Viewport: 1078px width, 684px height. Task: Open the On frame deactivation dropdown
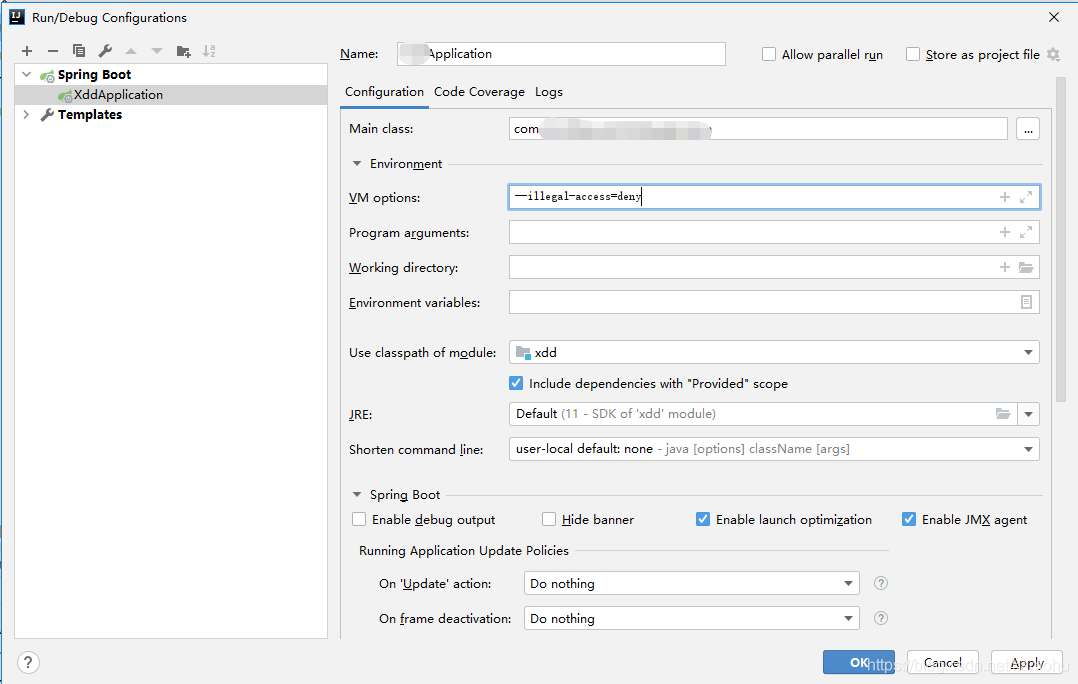[692, 619]
